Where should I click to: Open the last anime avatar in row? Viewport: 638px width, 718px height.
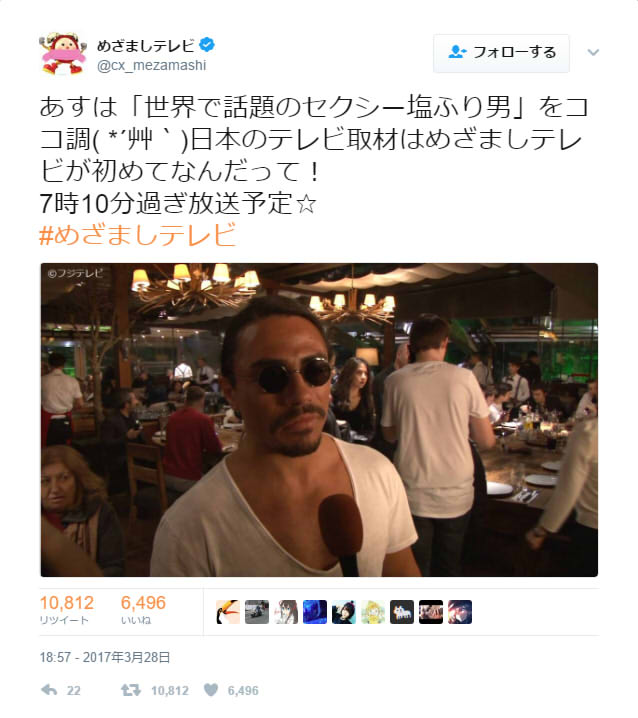(x=460, y=612)
